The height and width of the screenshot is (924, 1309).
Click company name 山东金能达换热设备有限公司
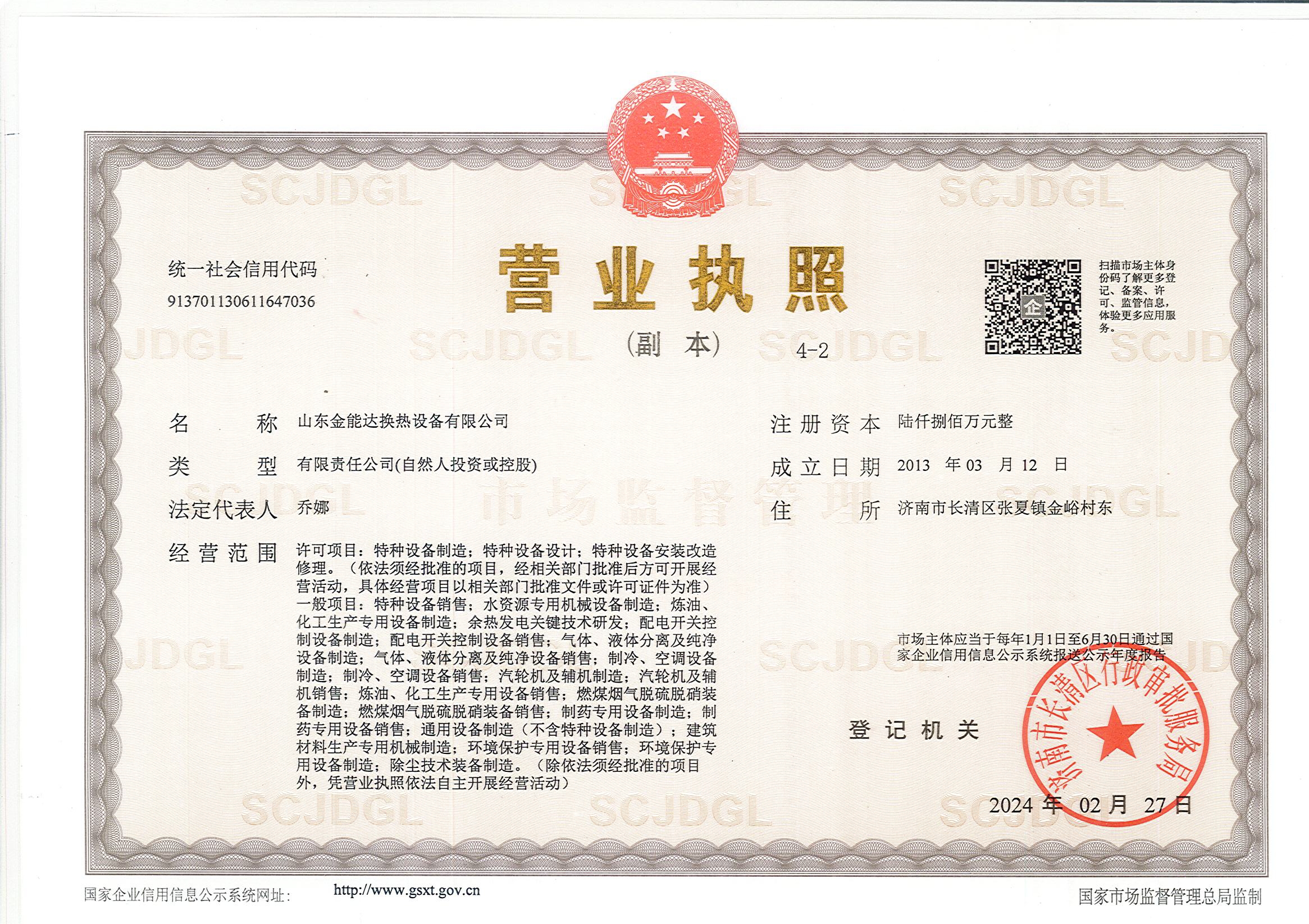(403, 421)
